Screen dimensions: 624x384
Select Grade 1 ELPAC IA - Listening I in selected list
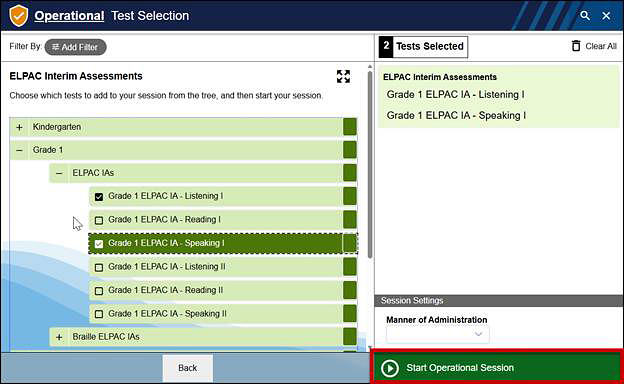click(455, 95)
